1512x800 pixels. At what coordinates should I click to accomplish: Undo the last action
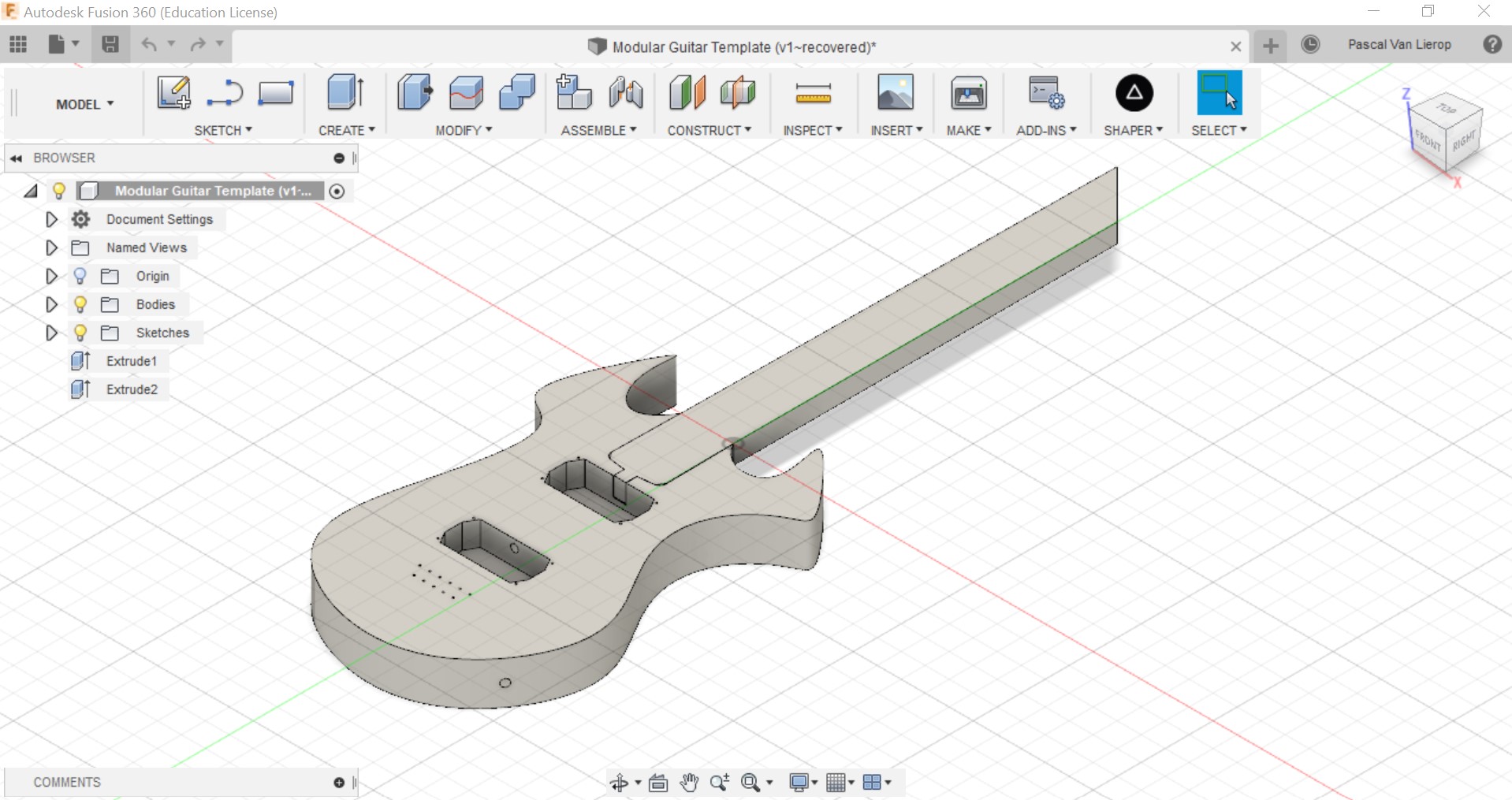[149, 44]
